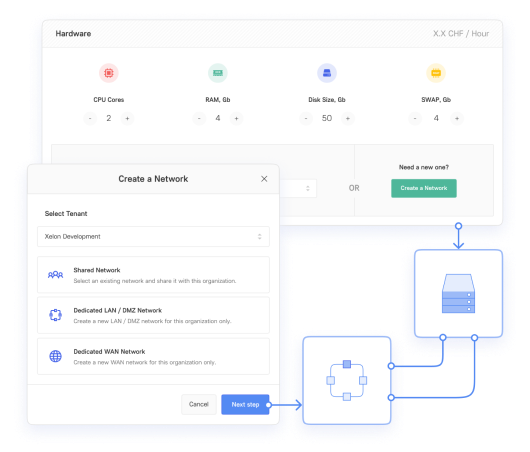This screenshot has height=452, width=530.
Task: Decrease SWAP Gb with minus button
Action: 415,119
